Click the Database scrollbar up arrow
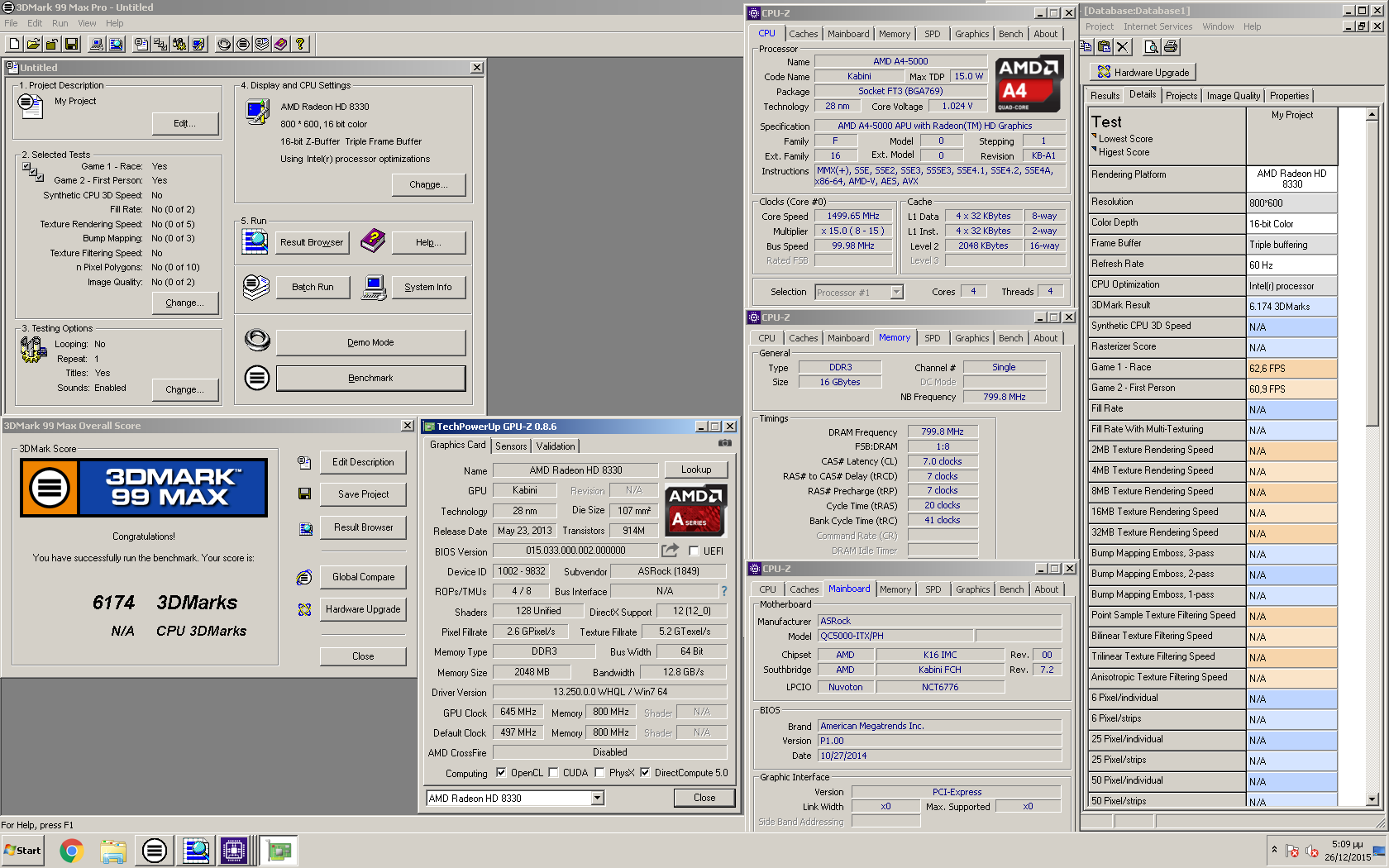The width and height of the screenshot is (1389, 868). point(1372,114)
